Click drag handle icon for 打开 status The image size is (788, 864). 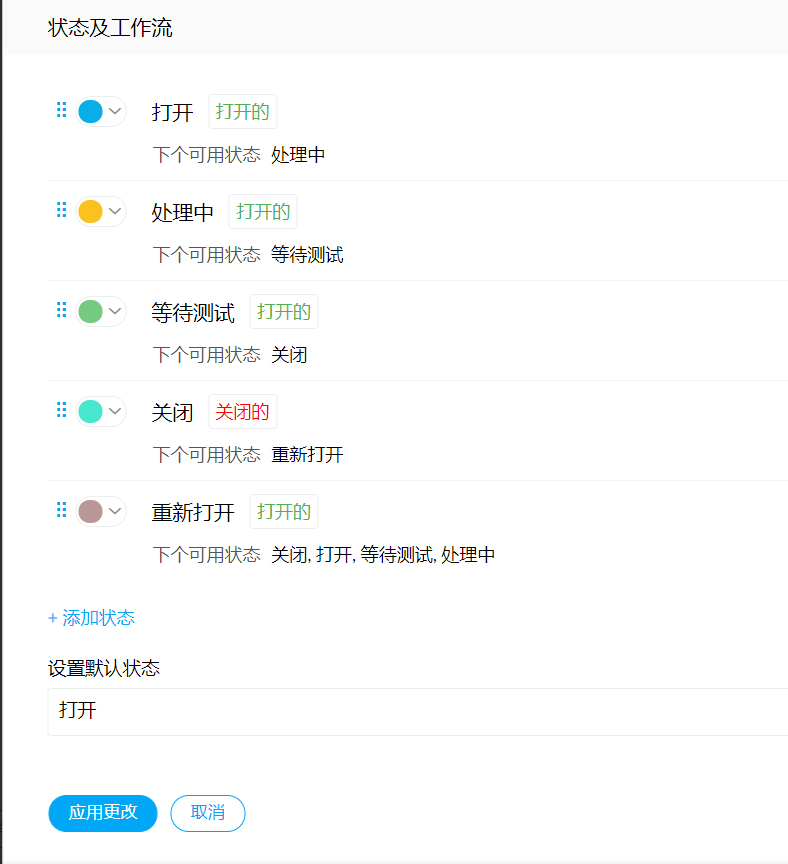pos(61,110)
